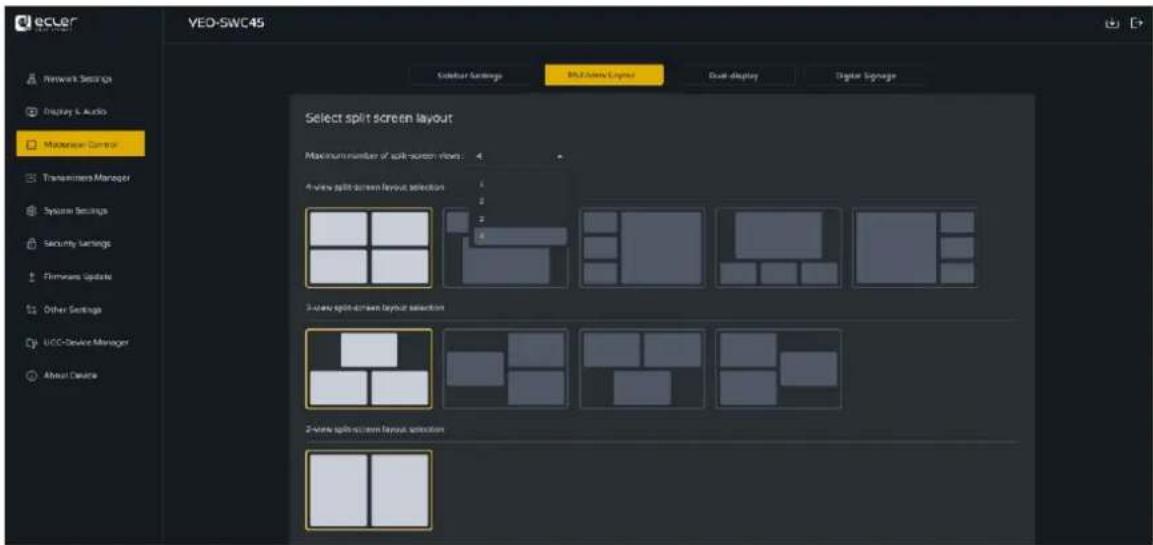Go to System Settings
This screenshot has width=1153, height=545.
[x=80, y=210]
